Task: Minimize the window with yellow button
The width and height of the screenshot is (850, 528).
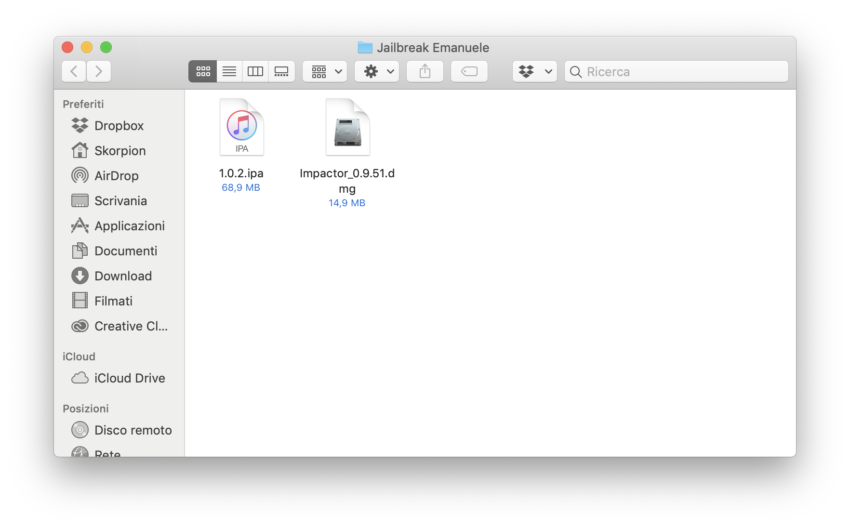Action: [x=87, y=47]
